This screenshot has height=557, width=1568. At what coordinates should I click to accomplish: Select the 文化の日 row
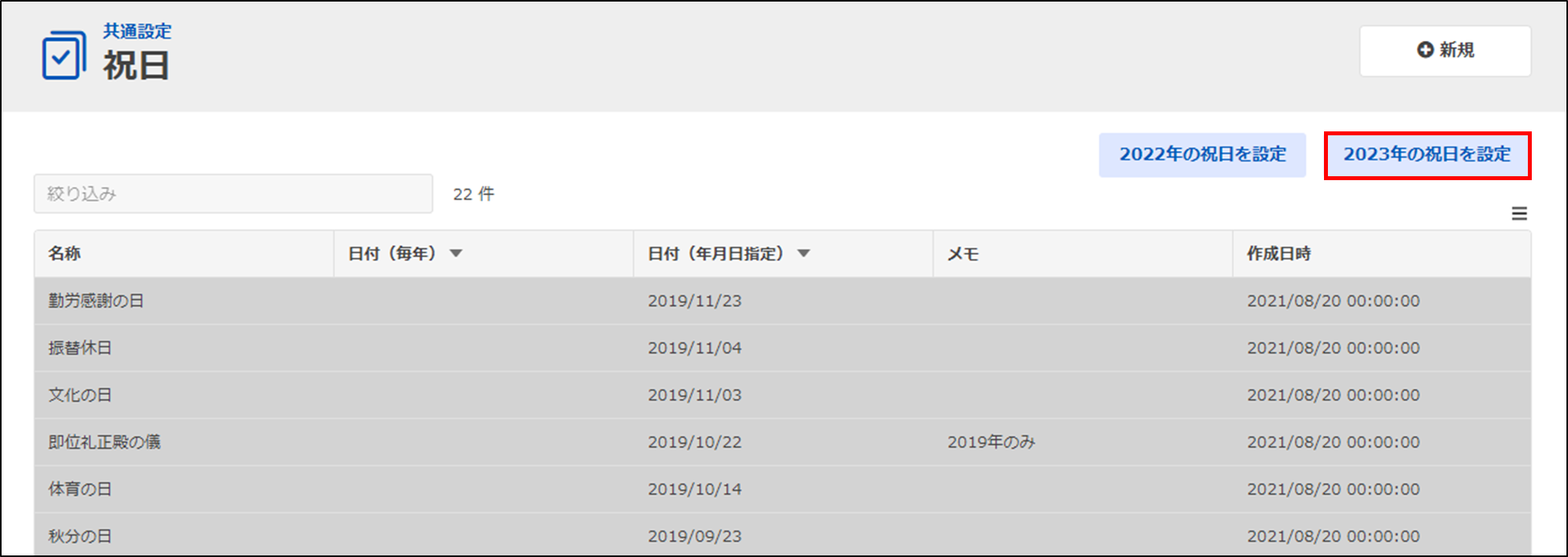click(x=80, y=395)
